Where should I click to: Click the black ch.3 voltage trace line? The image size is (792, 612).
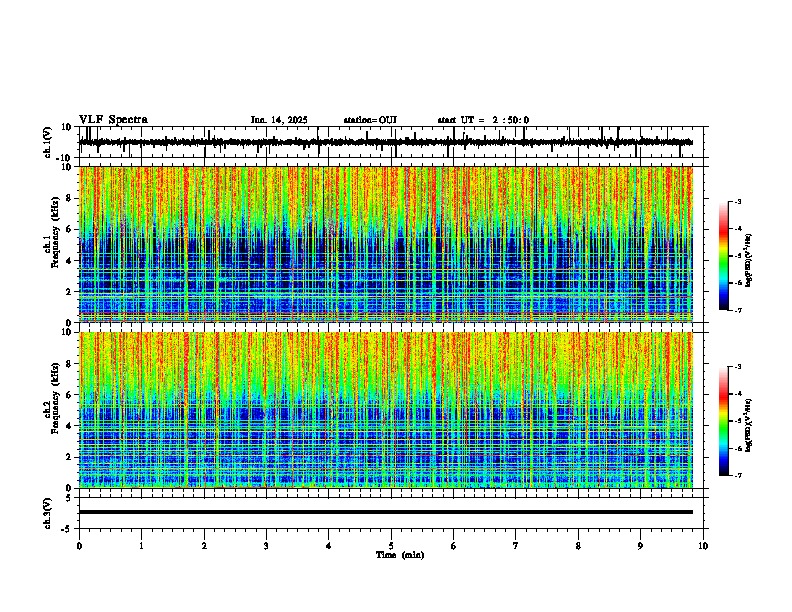click(x=386, y=512)
